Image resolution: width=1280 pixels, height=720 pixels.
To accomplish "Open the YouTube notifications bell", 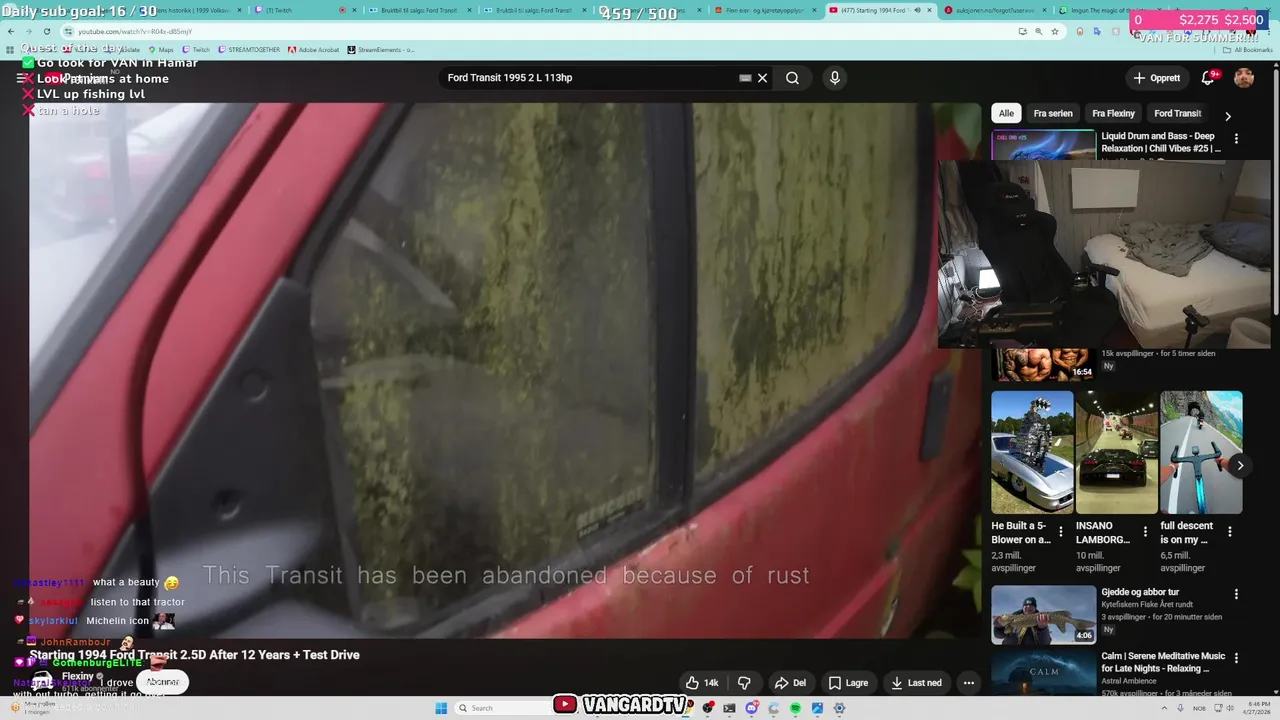I will click(1208, 78).
